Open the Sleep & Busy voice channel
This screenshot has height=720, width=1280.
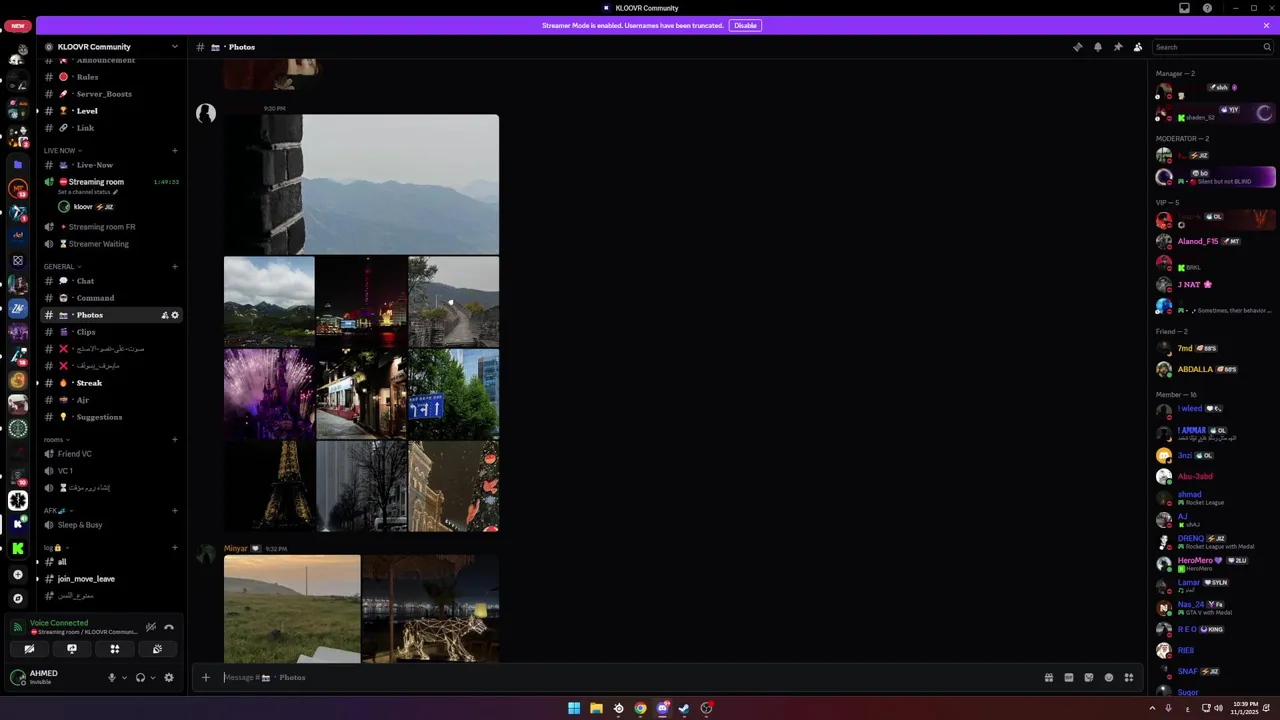(x=111, y=525)
